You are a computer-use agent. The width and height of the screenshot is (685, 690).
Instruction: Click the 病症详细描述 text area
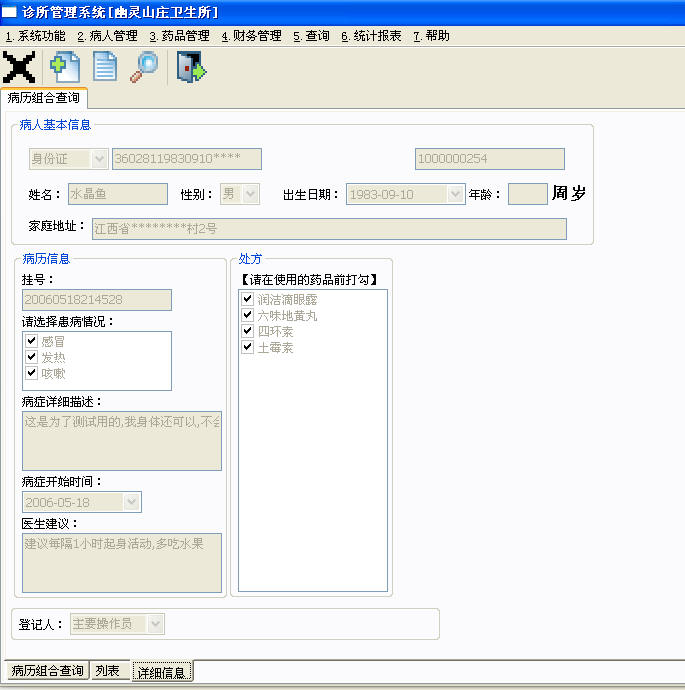[122, 441]
